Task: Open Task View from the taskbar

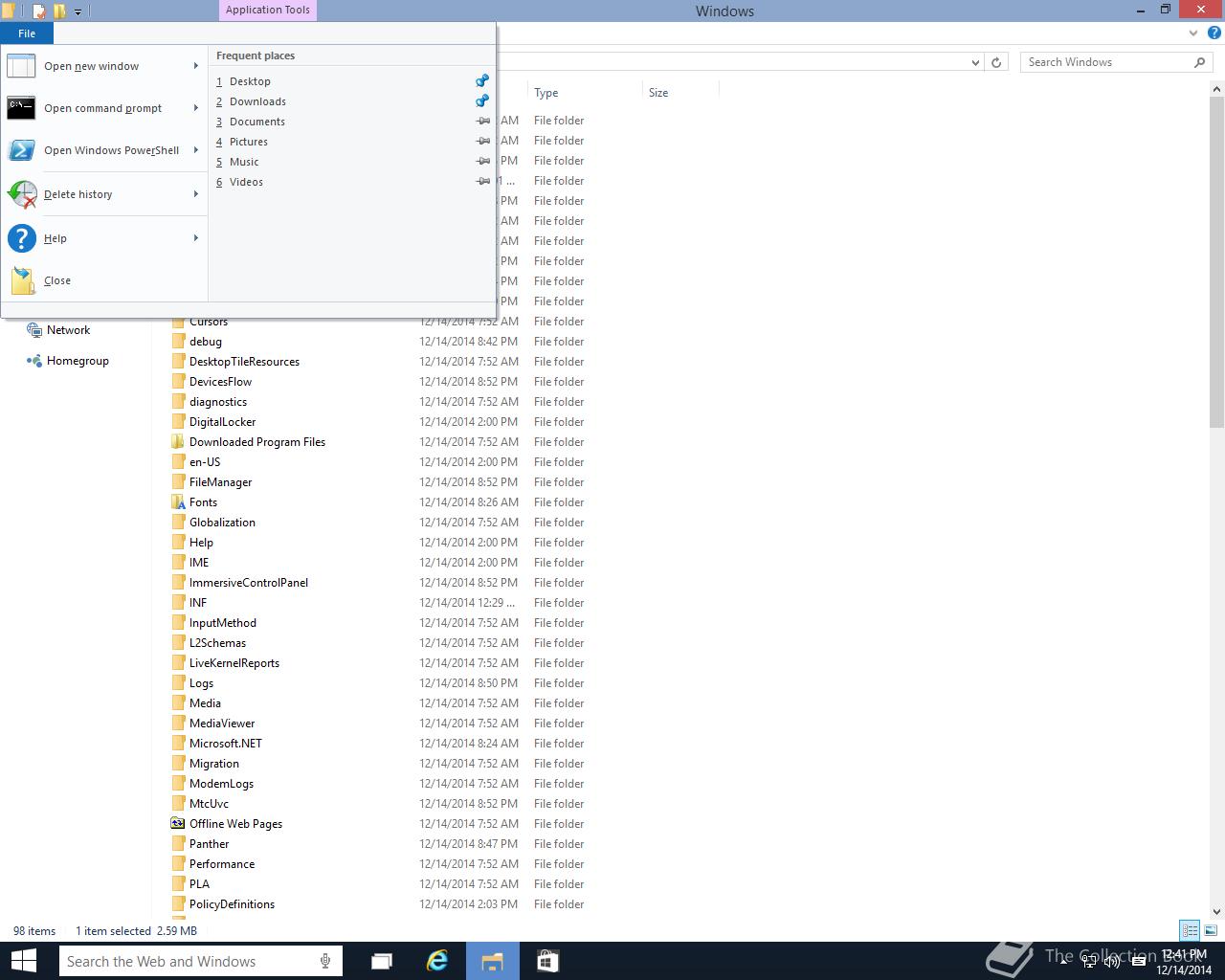Action: coord(382,961)
